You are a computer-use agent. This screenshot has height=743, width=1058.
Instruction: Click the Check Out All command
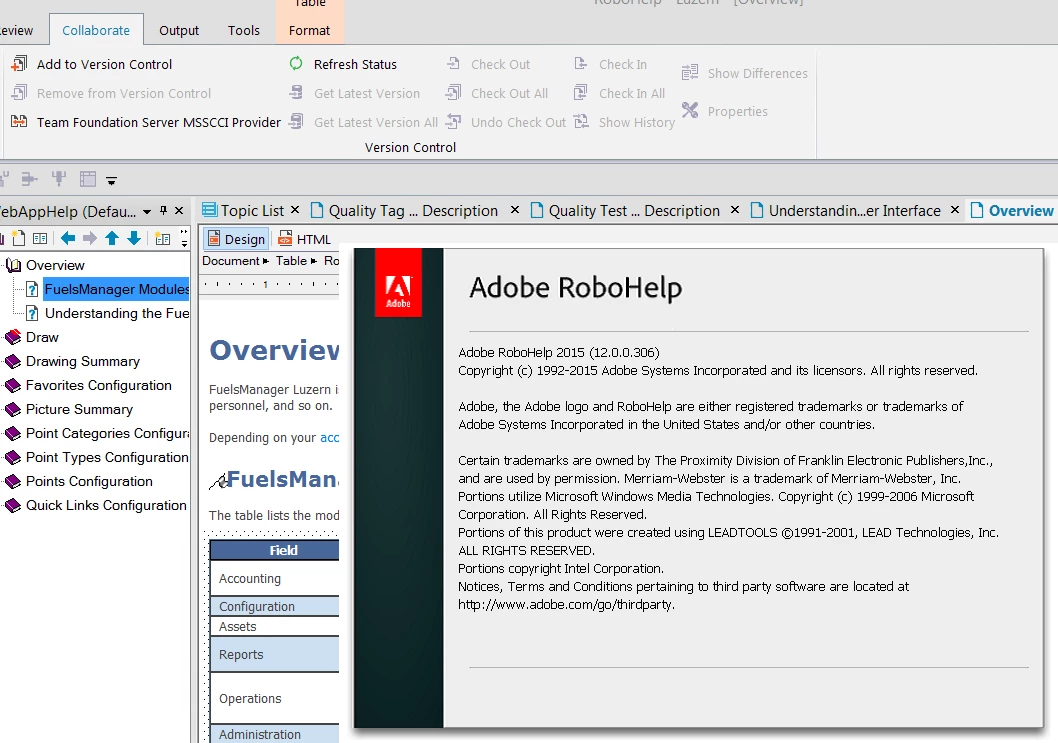[497, 93]
